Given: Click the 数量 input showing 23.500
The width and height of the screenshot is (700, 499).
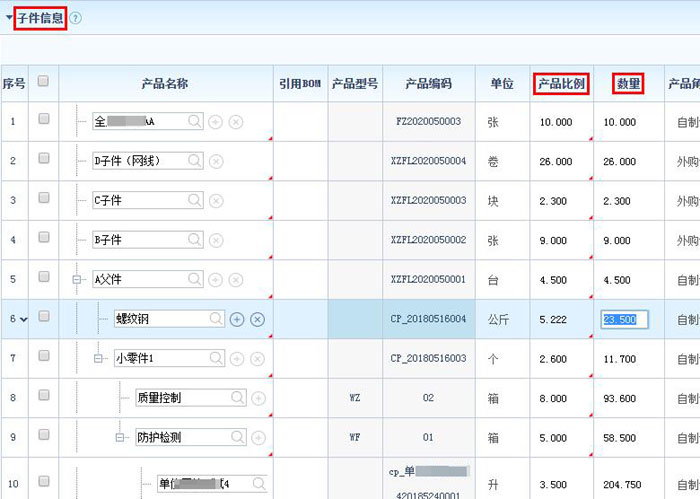Looking at the screenshot, I should [624, 319].
